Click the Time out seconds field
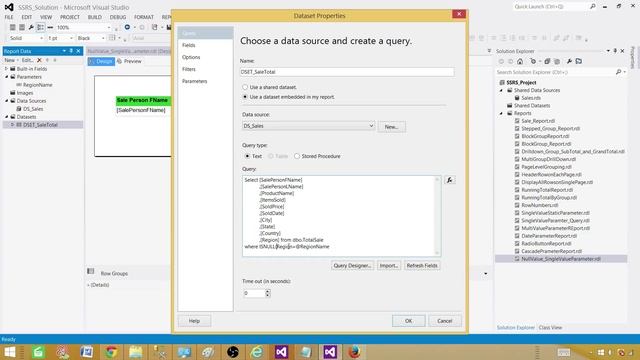This screenshot has height=360, width=640. point(254,293)
